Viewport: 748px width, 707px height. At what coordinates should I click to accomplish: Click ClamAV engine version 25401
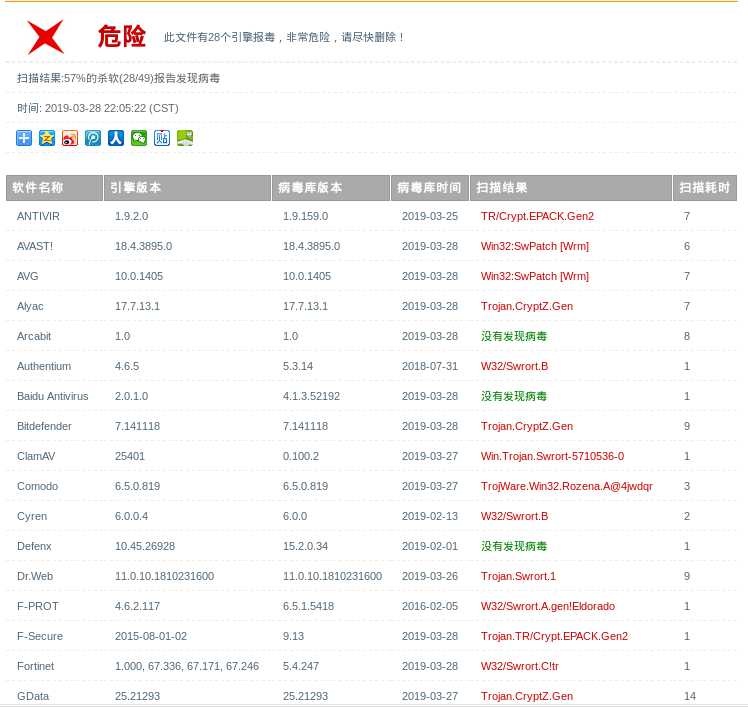pos(130,457)
